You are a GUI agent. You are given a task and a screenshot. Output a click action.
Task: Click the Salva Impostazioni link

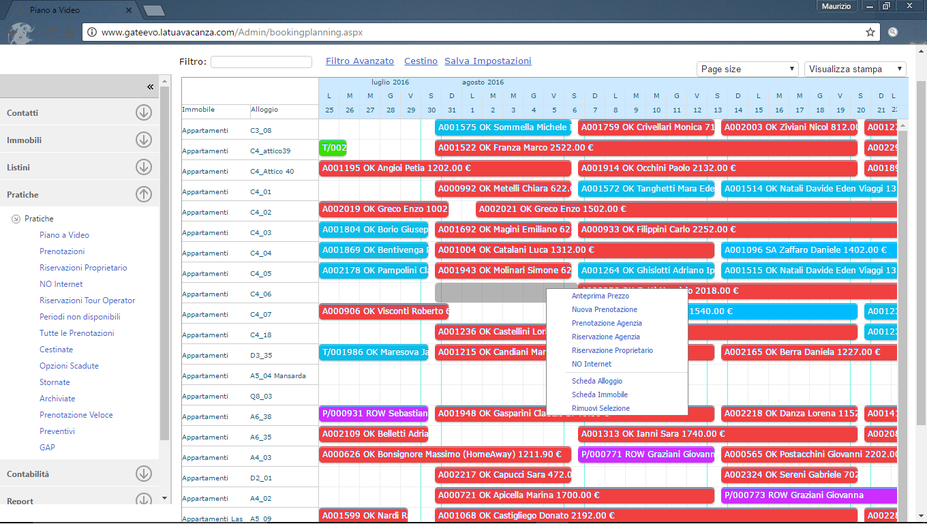coord(488,61)
